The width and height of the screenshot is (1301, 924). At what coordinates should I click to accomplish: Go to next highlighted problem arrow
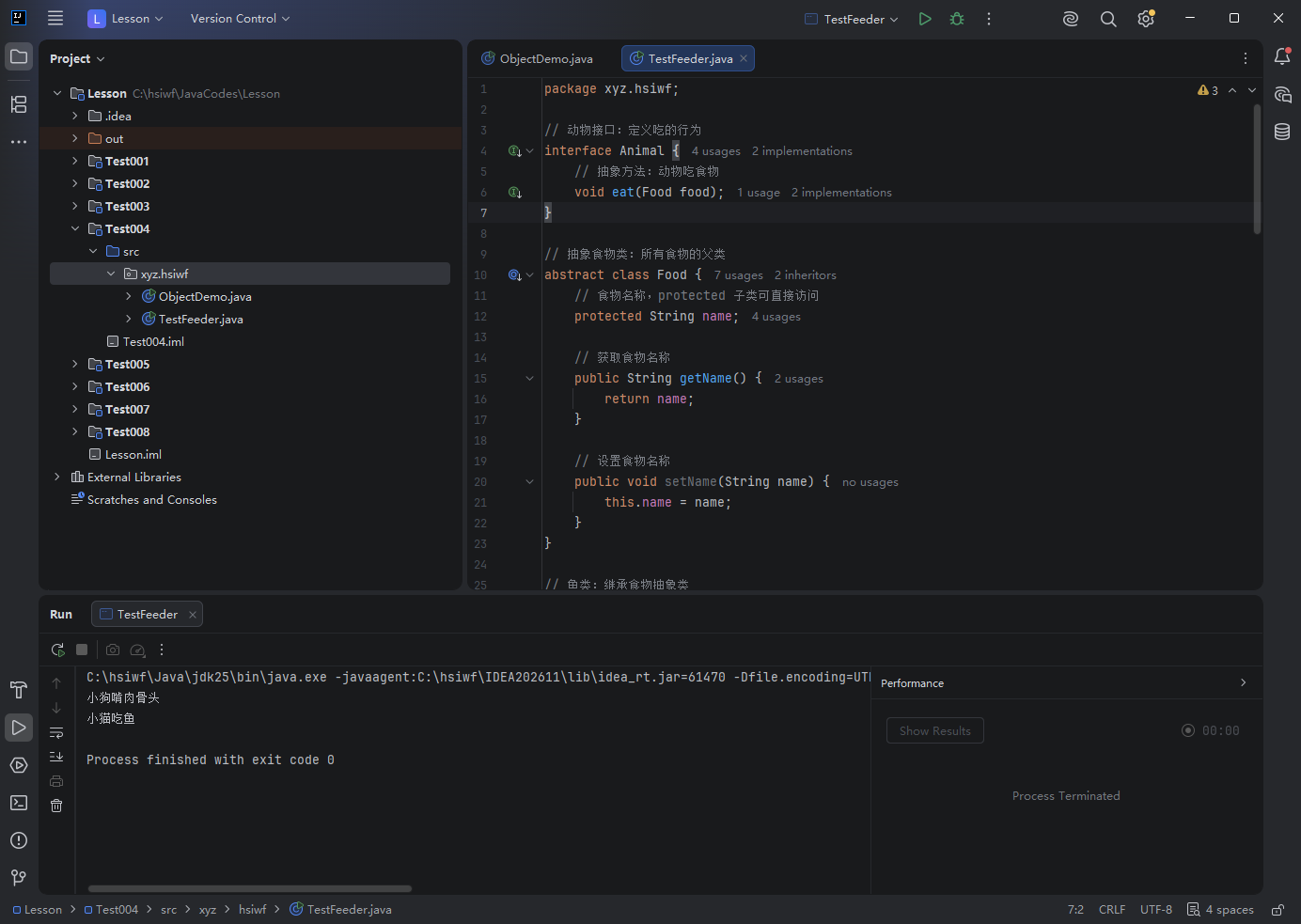pos(1252,90)
